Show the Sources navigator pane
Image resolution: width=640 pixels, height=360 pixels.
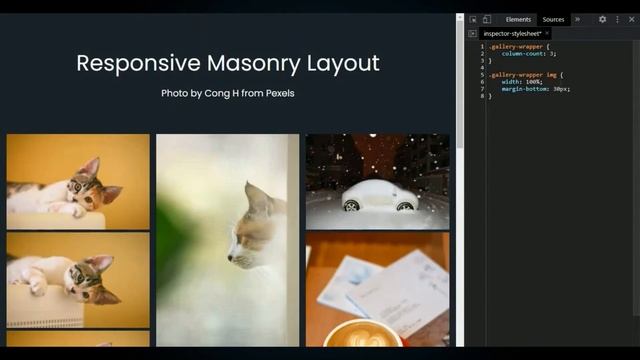click(472, 33)
